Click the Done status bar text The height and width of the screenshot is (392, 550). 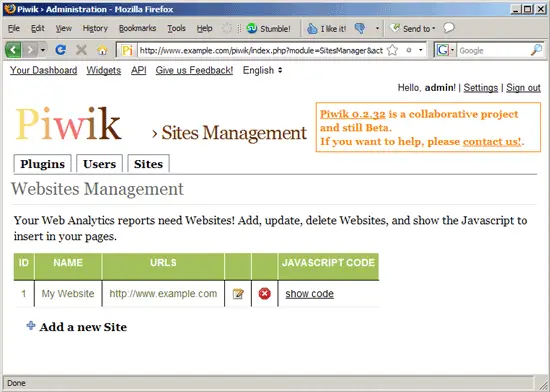pyautogui.click(x=16, y=383)
